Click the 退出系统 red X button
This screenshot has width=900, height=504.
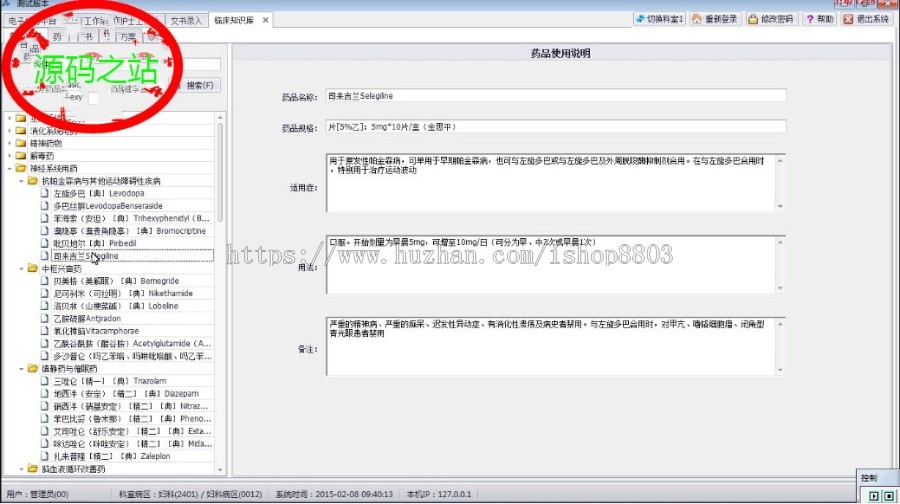coord(866,19)
